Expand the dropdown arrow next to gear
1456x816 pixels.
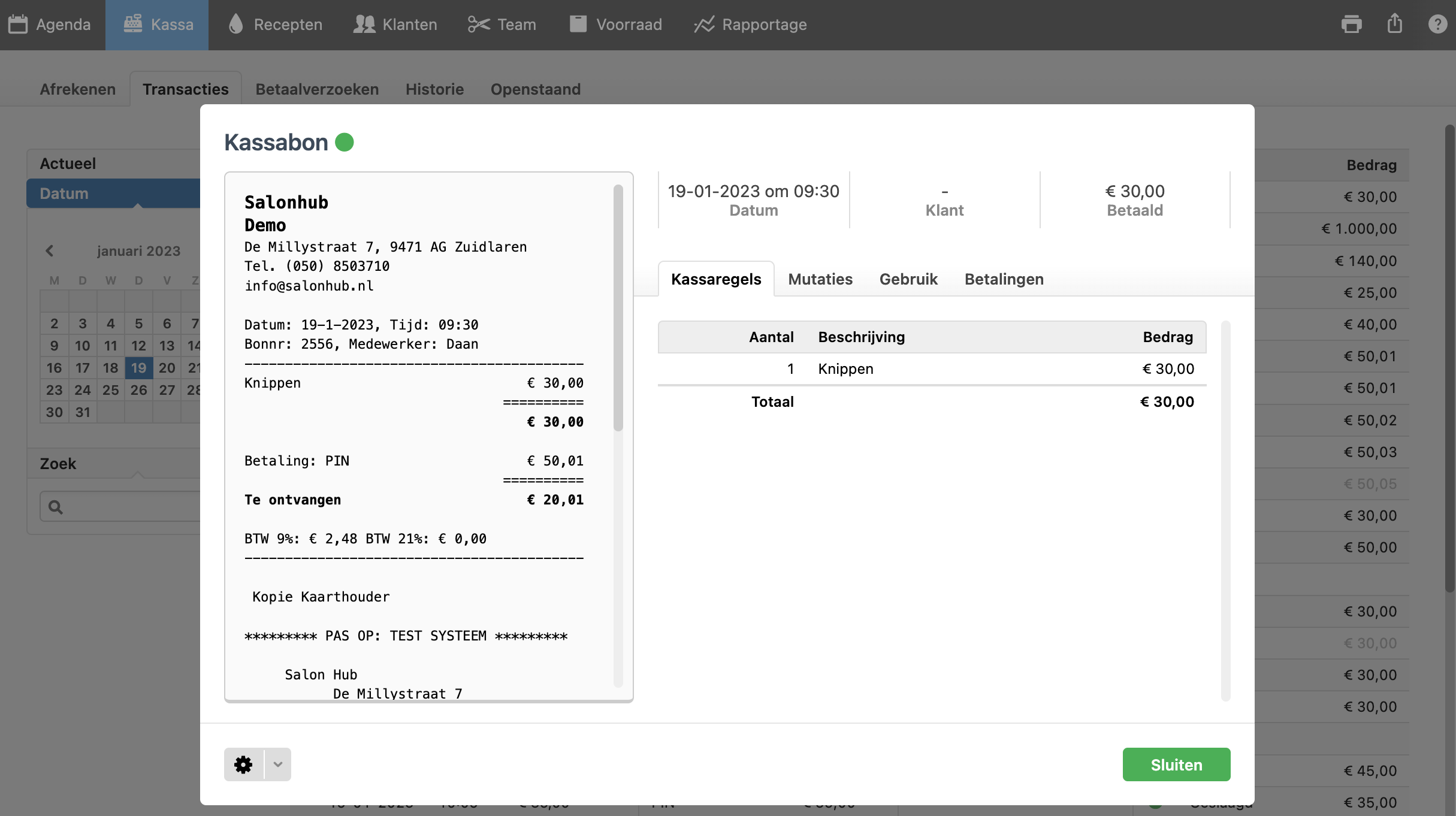[x=277, y=764]
